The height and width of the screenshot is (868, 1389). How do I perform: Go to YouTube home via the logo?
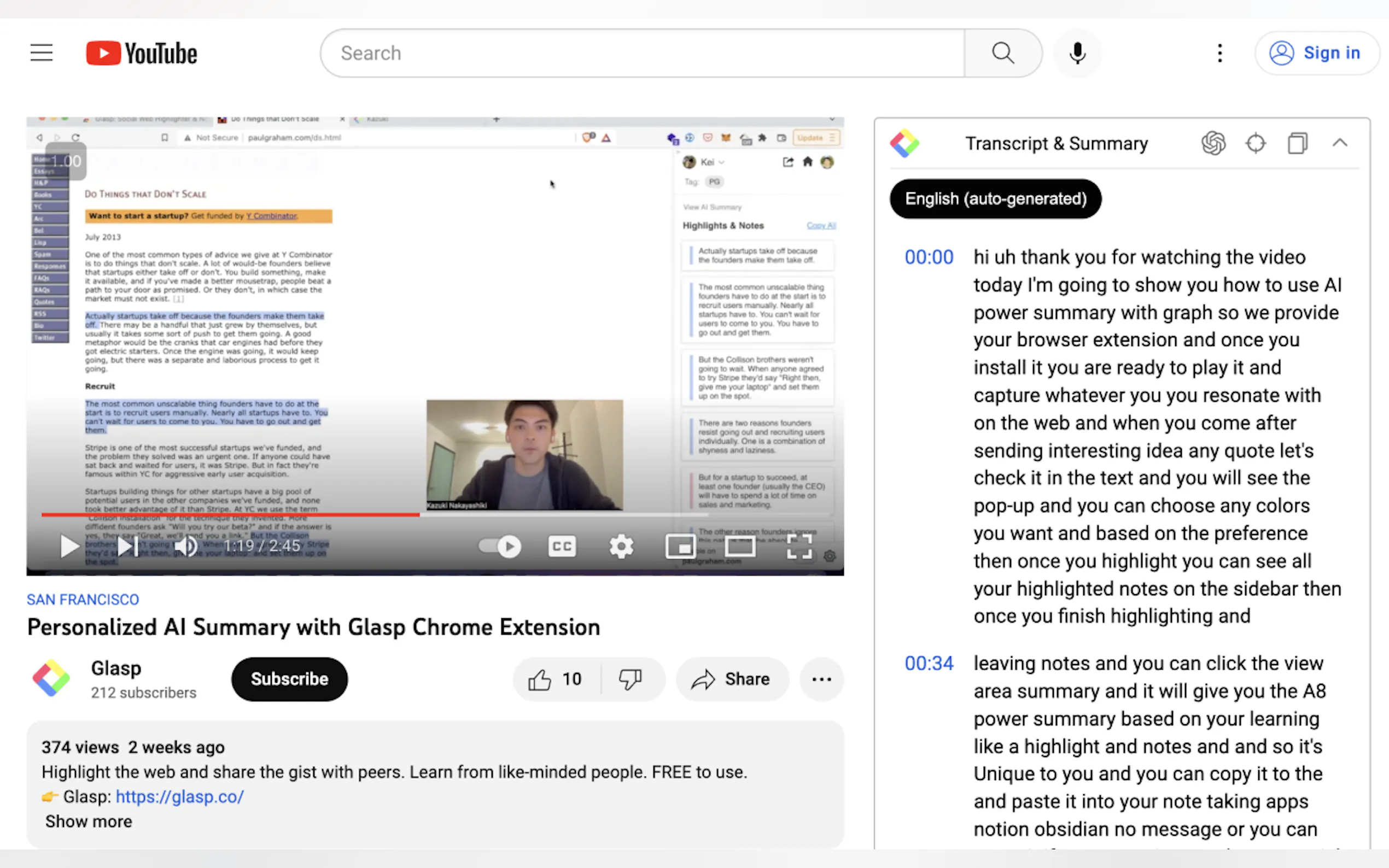pyautogui.click(x=141, y=53)
